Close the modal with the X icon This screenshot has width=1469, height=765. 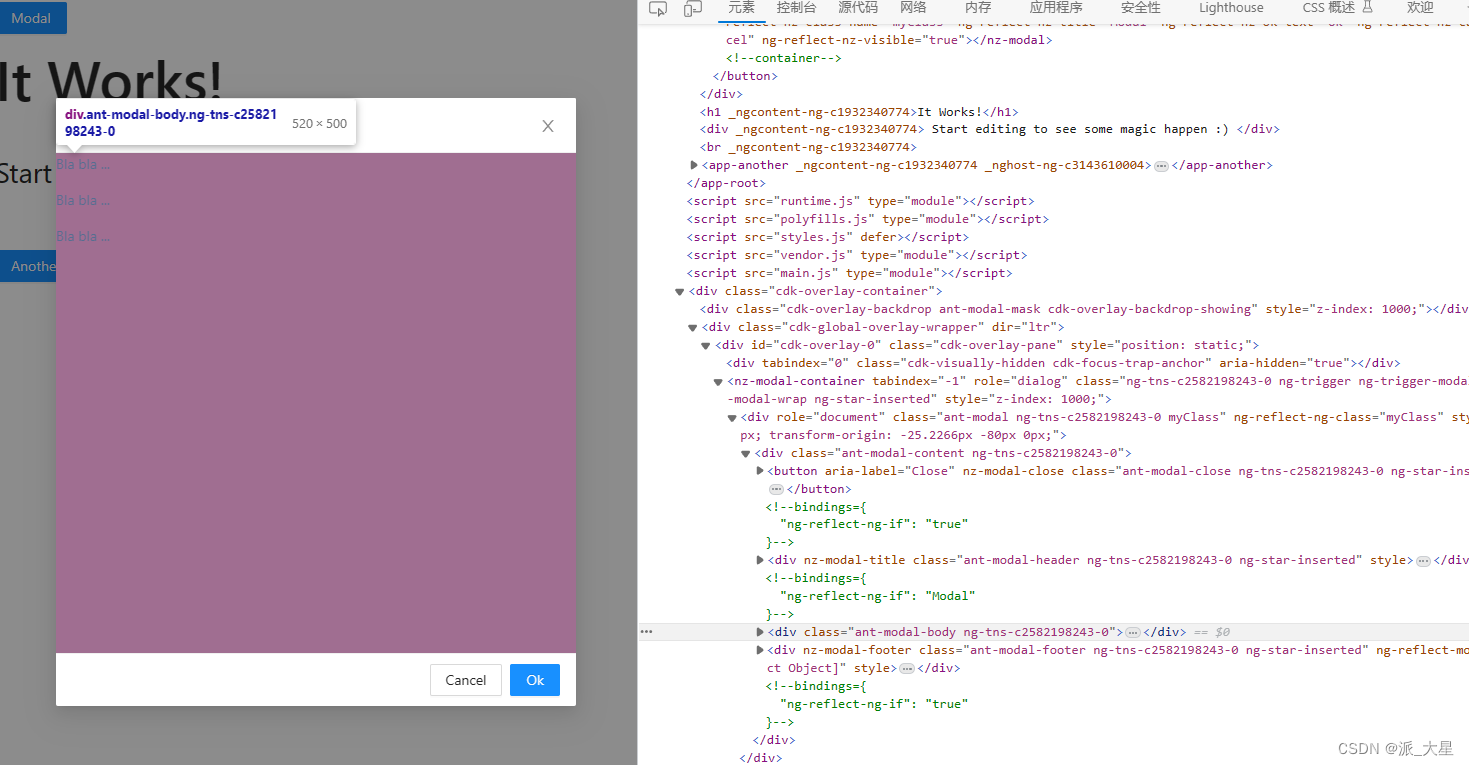(548, 126)
